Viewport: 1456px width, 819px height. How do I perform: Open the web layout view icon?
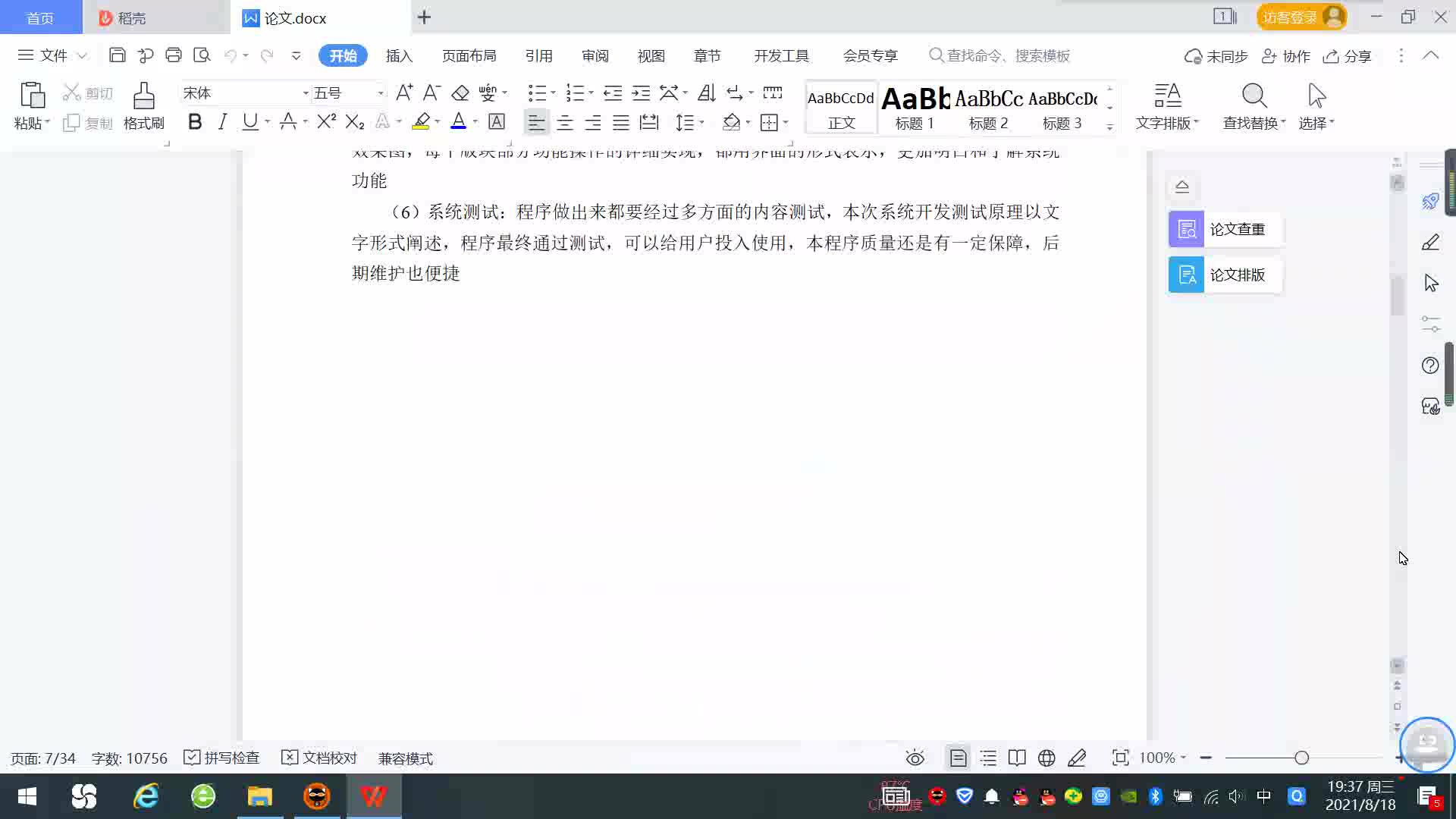[1046, 758]
